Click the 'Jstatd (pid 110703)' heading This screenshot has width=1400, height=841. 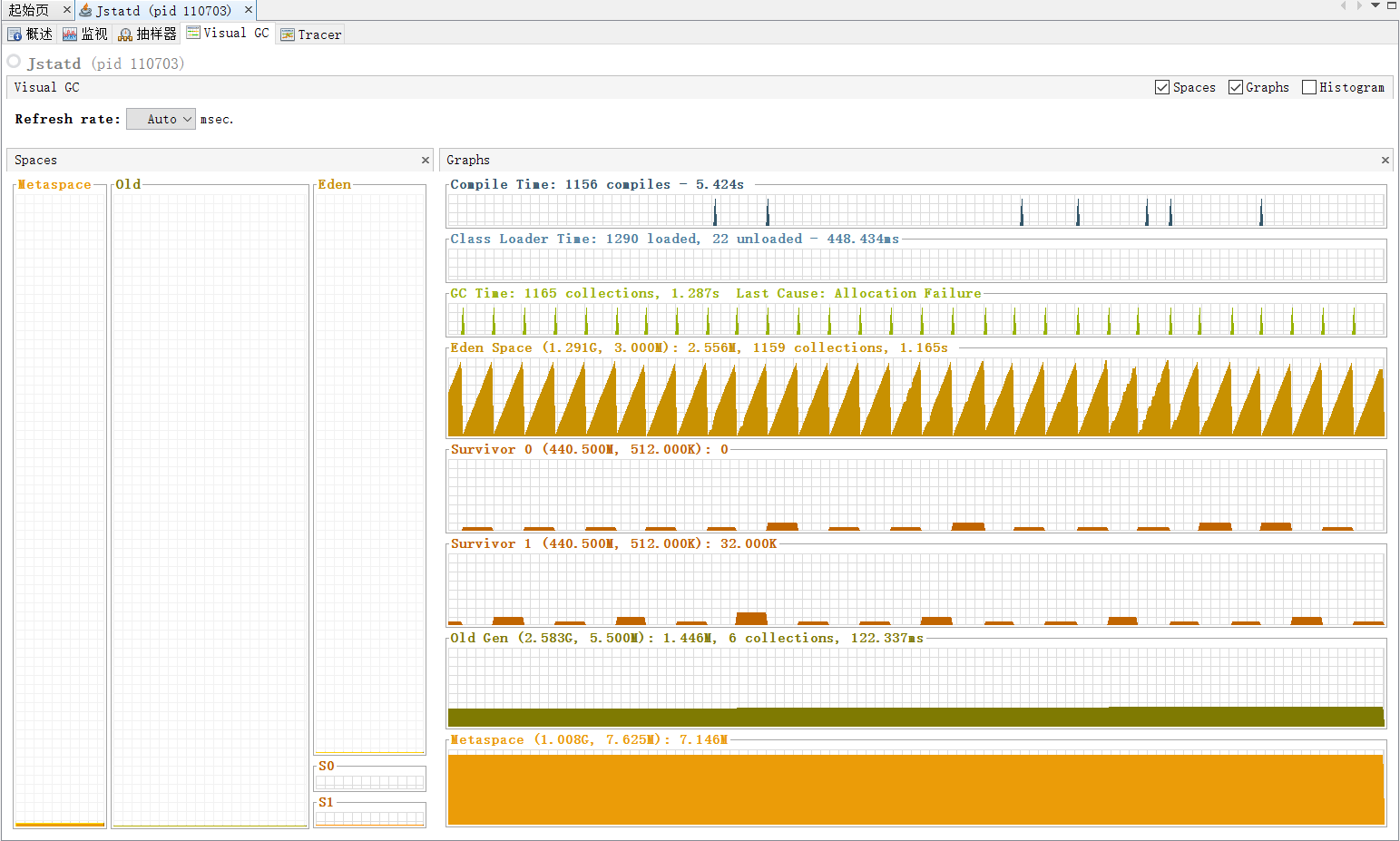(x=105, y=64)
